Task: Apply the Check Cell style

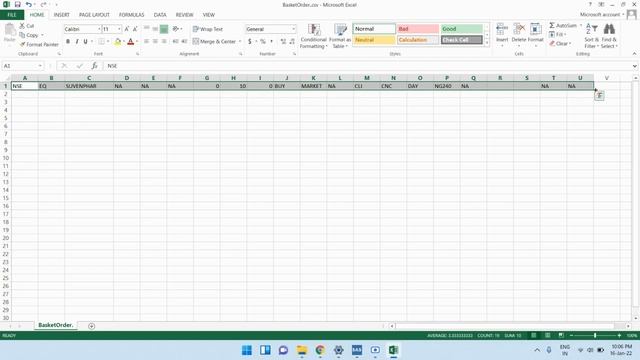Action: click(x=462, y=40)
